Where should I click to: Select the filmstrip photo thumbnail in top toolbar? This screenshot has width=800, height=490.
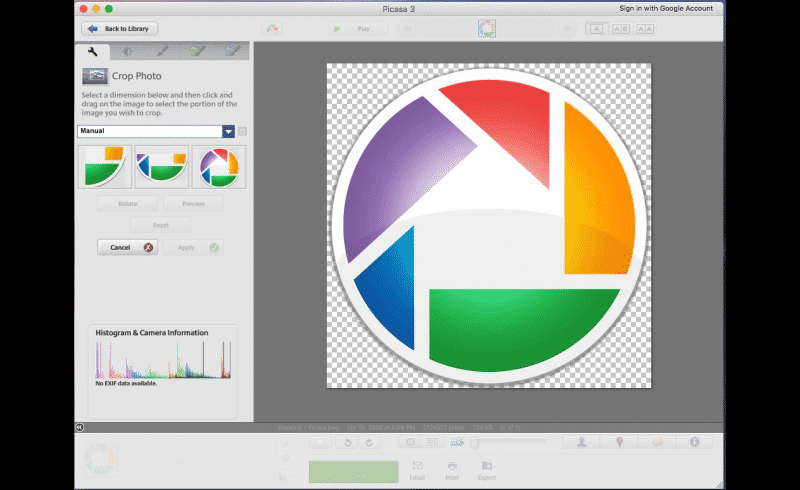pos(487,29)
